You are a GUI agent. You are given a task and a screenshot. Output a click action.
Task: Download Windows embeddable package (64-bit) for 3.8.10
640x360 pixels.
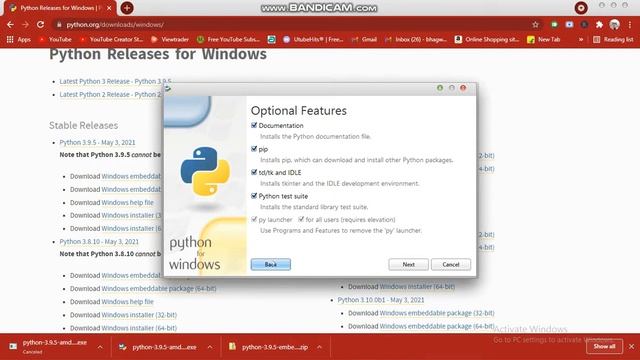tap(159, 289)
